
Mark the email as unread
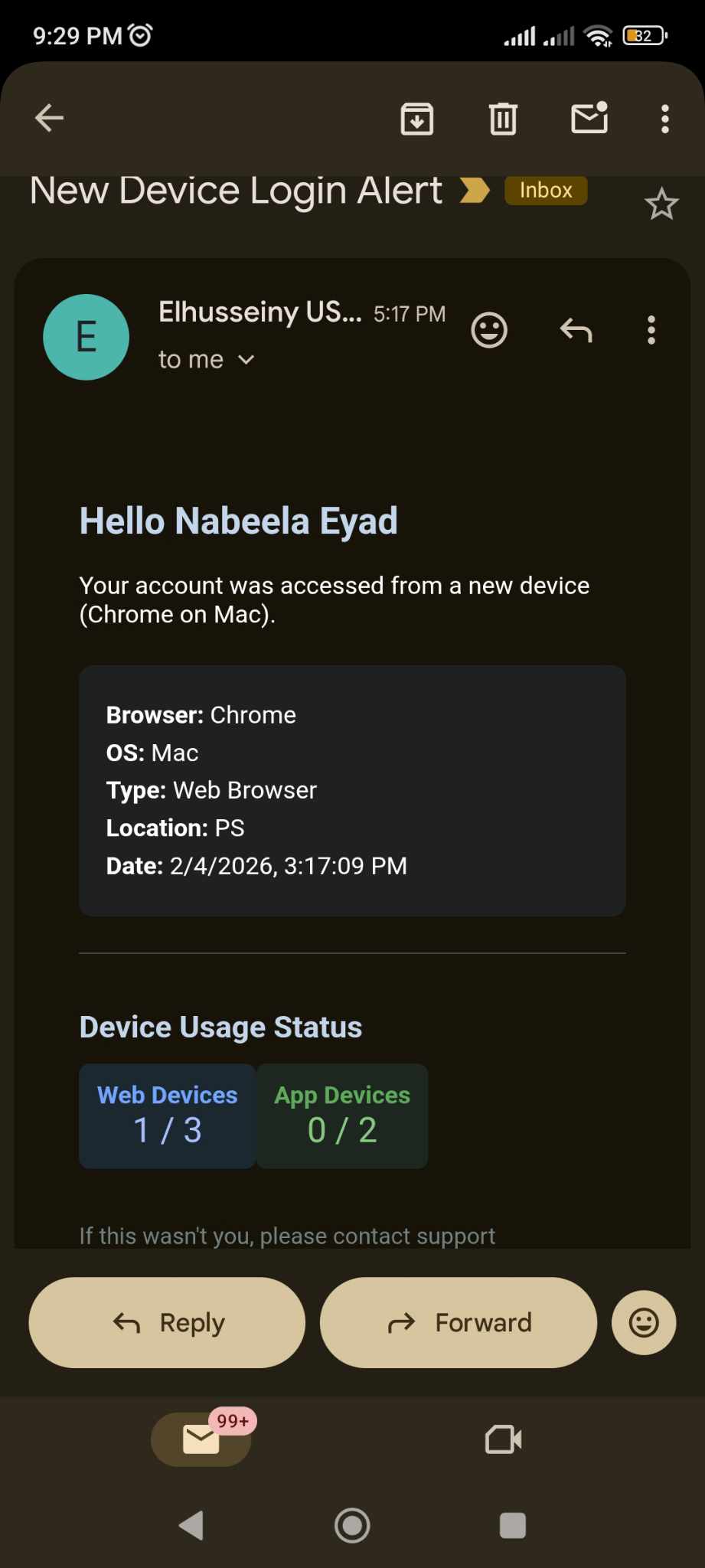(x=589, y=118)
